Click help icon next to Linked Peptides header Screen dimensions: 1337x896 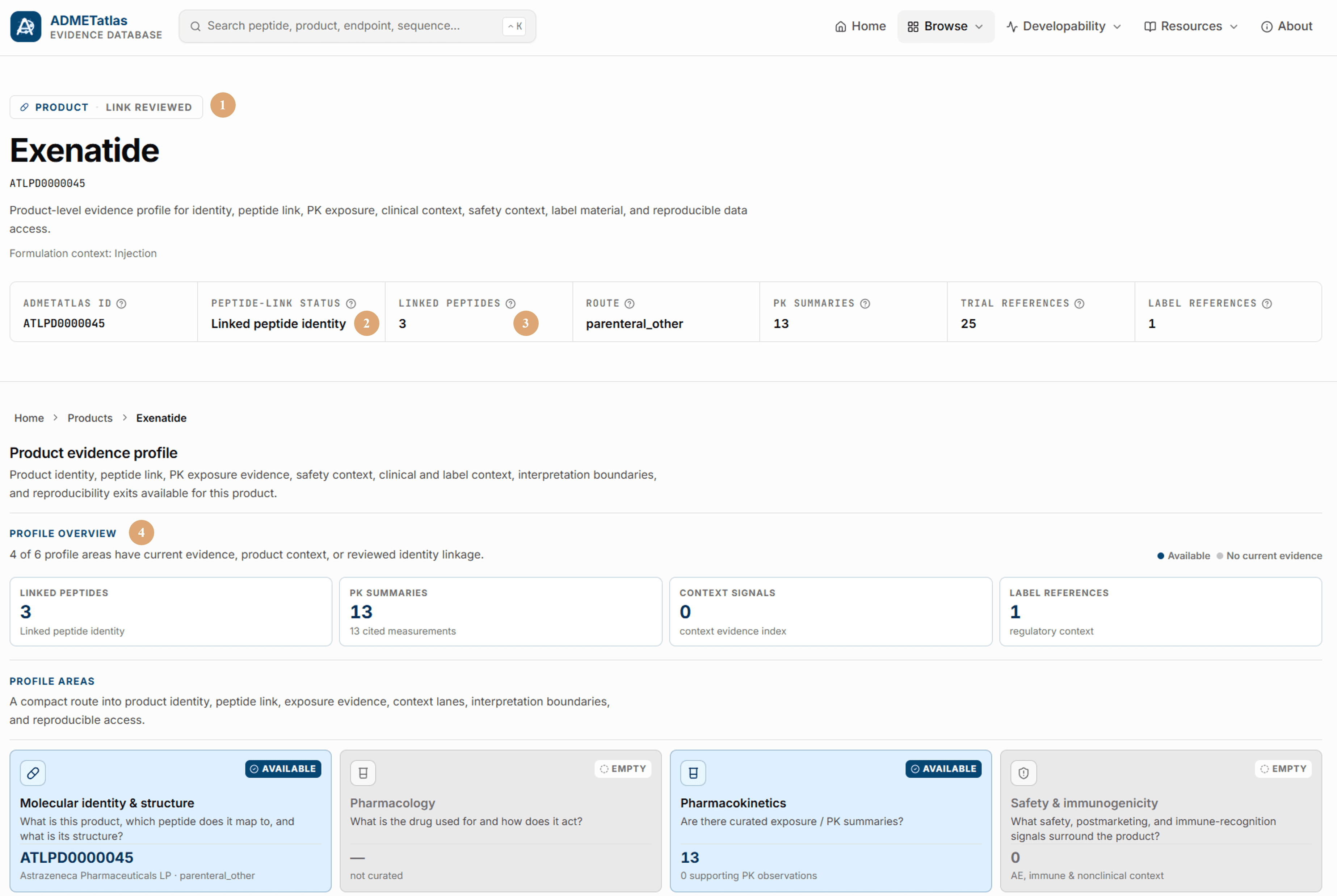[511, 303]
